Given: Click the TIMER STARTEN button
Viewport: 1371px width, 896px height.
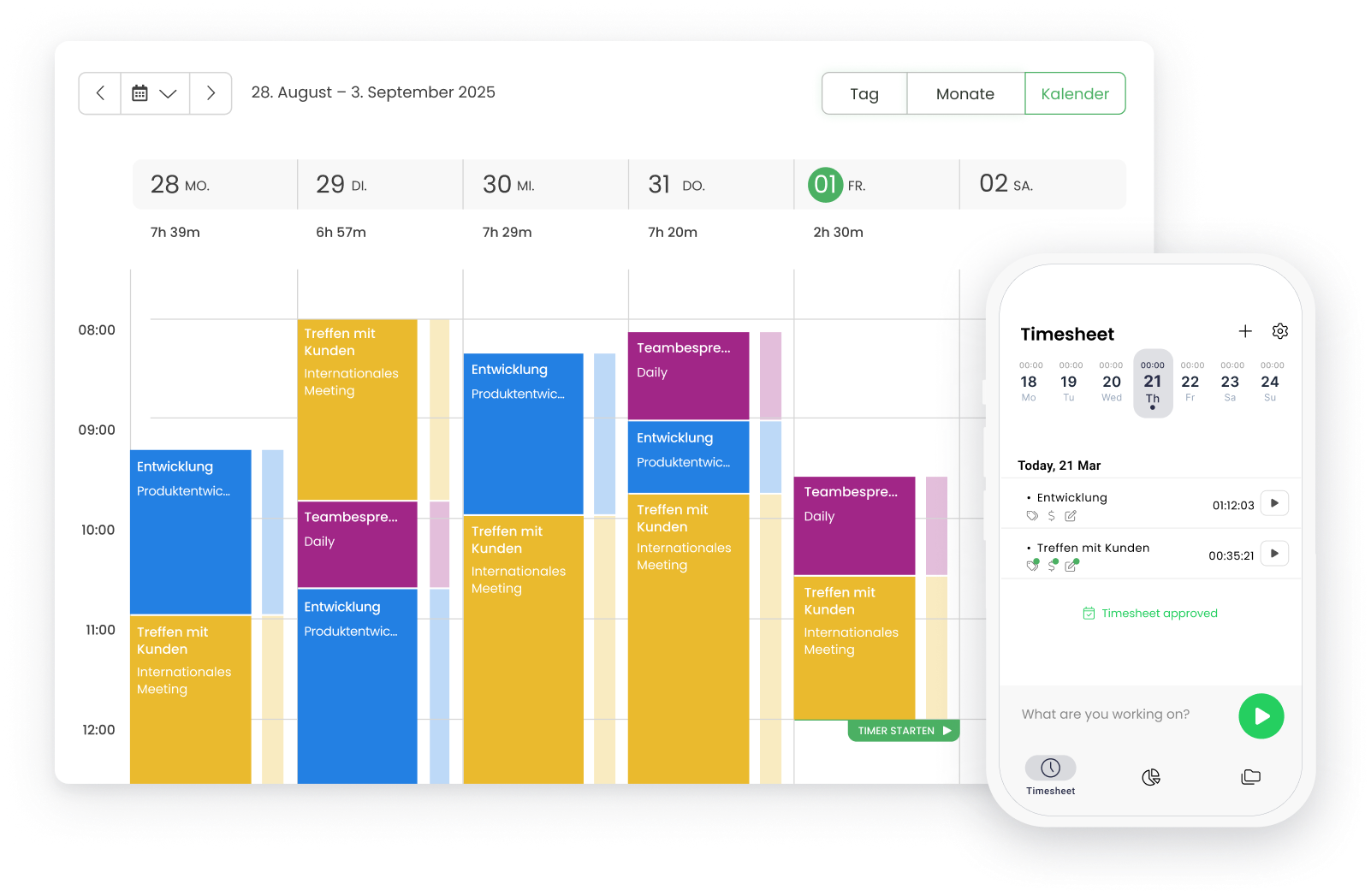Looking at the screenshot, I should point(904,731).
